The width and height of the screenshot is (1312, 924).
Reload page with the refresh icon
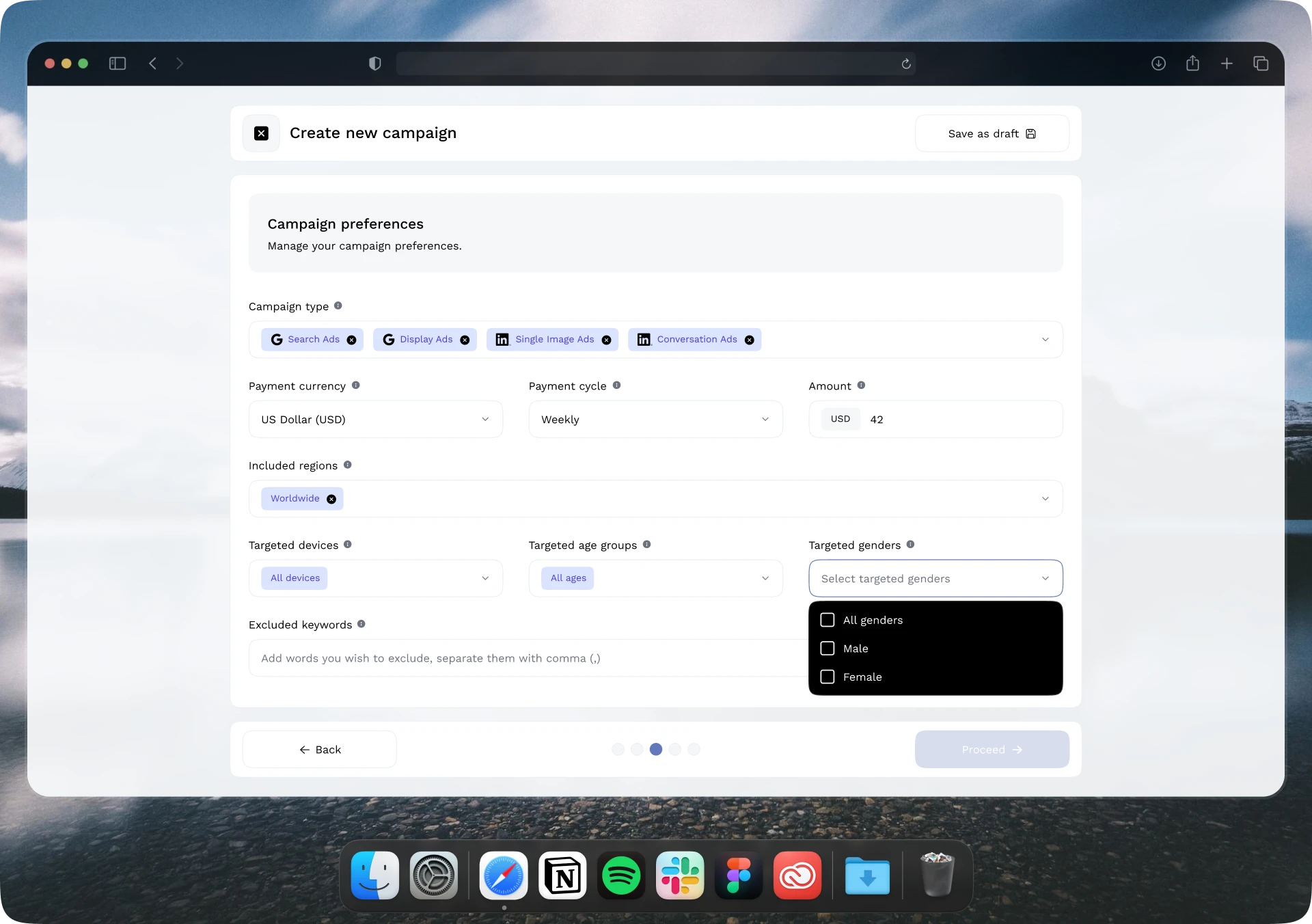[x=906, y=64]
